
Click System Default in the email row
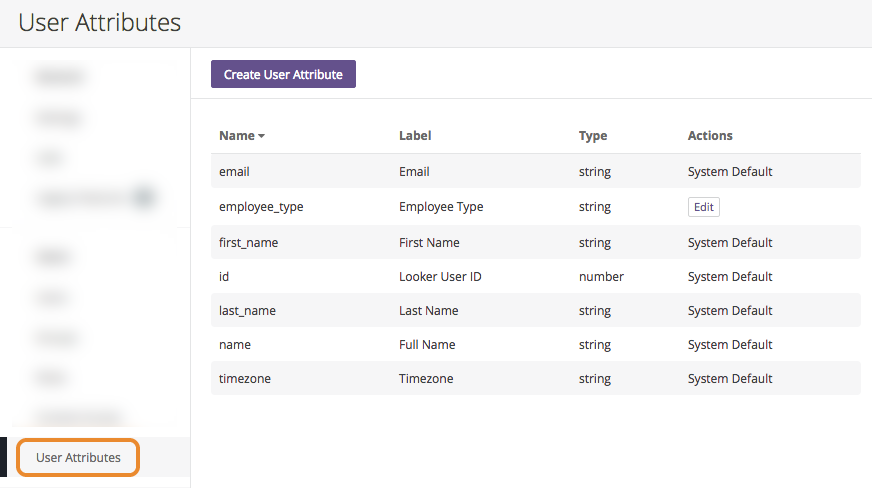pos(730,172)
